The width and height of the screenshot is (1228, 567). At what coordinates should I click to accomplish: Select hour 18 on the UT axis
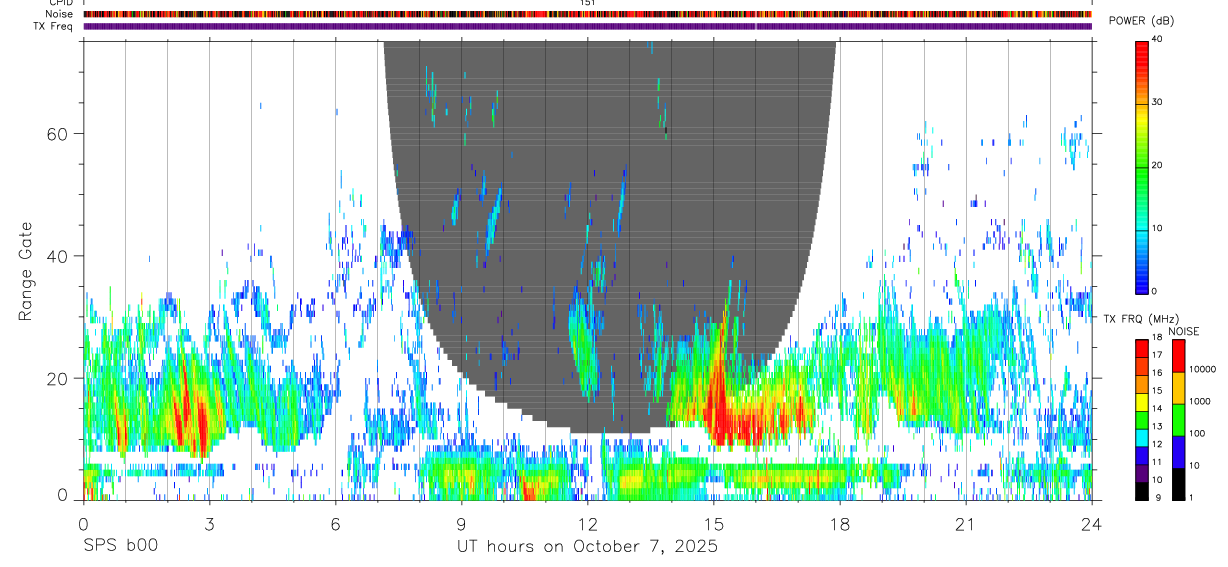click(x=839, y=522)
